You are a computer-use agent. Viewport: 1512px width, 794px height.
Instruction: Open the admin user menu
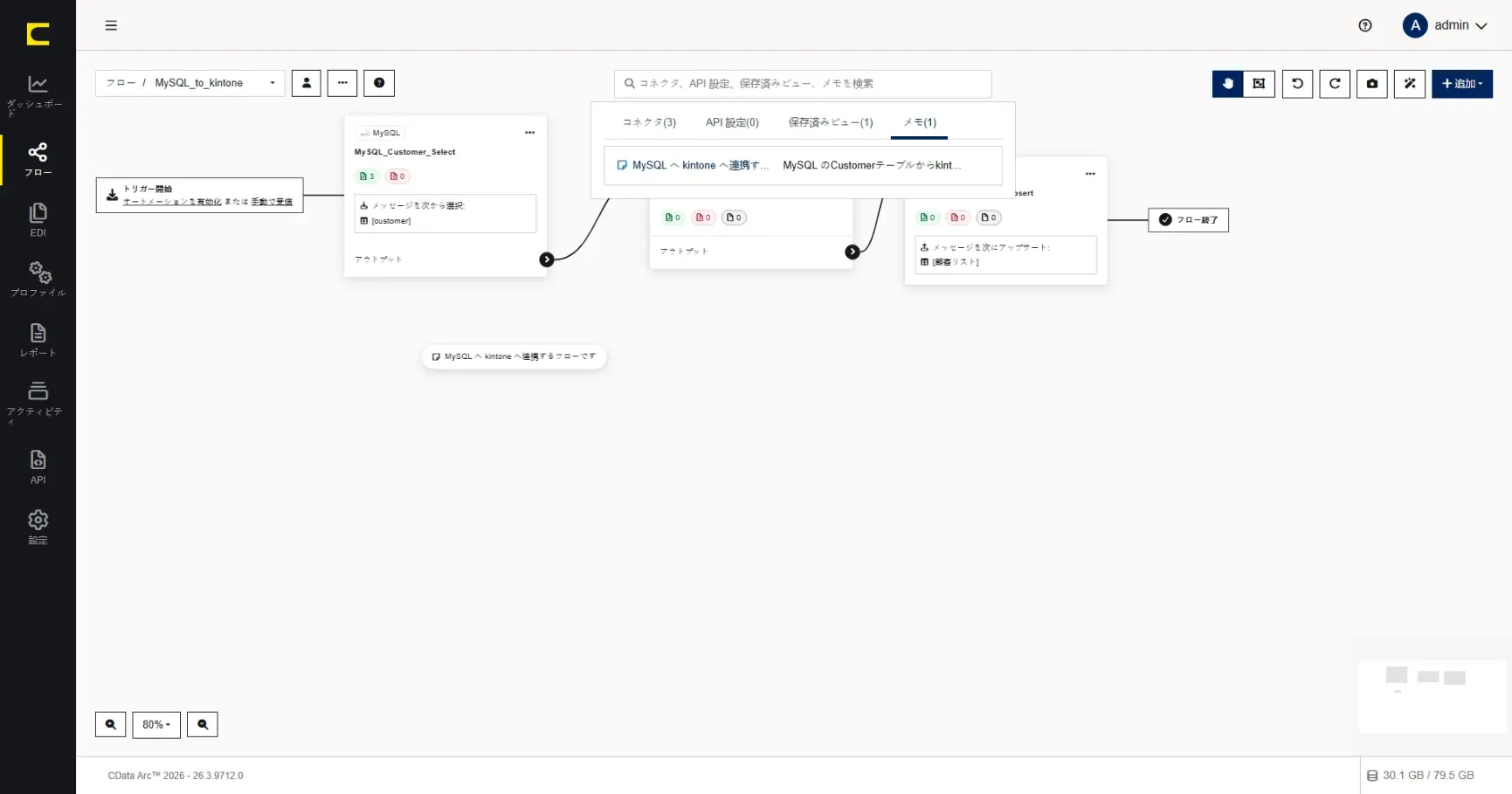pyautogui.click(x=1445, y=25)
